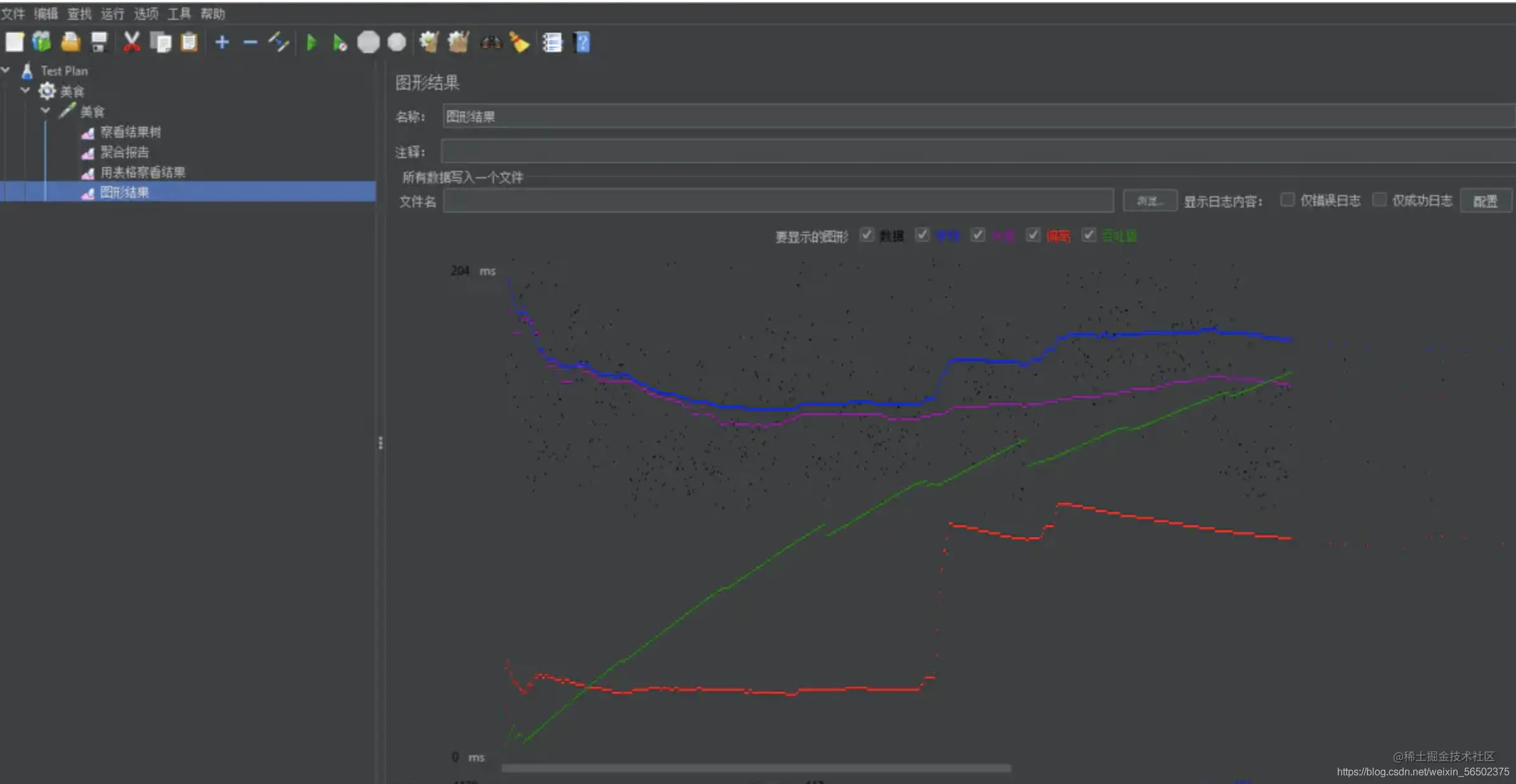Click Start no pauses icon
This screenshot has width=1516, height=784.
(339, 42)
